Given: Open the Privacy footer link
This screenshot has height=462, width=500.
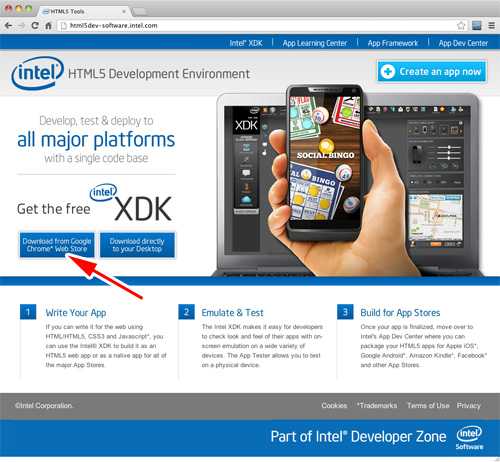Looking at the screenshot, I should pyautogui.click(x=469, y=406).
